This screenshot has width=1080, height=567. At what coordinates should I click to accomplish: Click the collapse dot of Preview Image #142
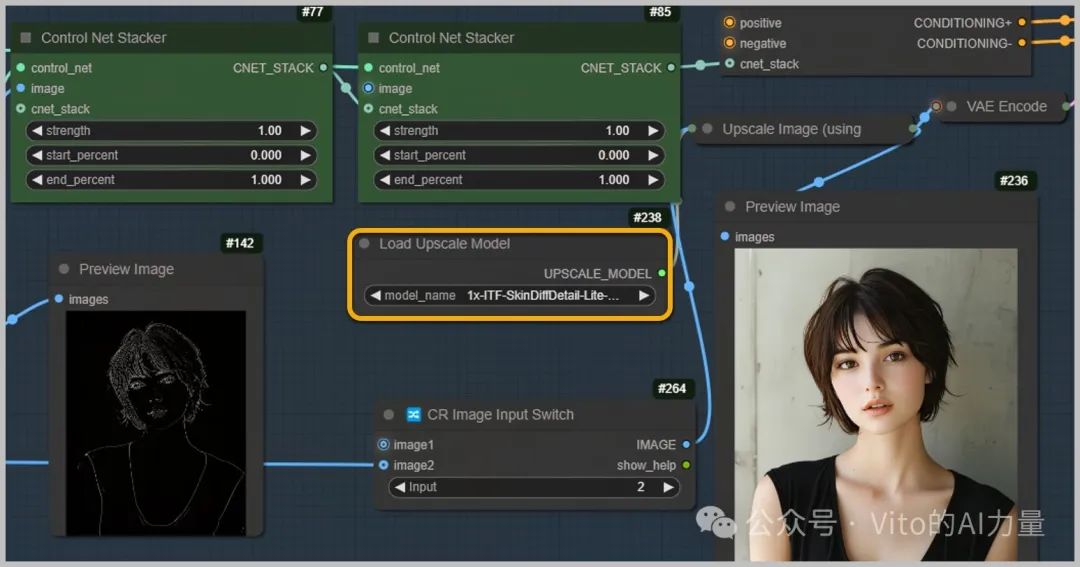coord(64,269)
